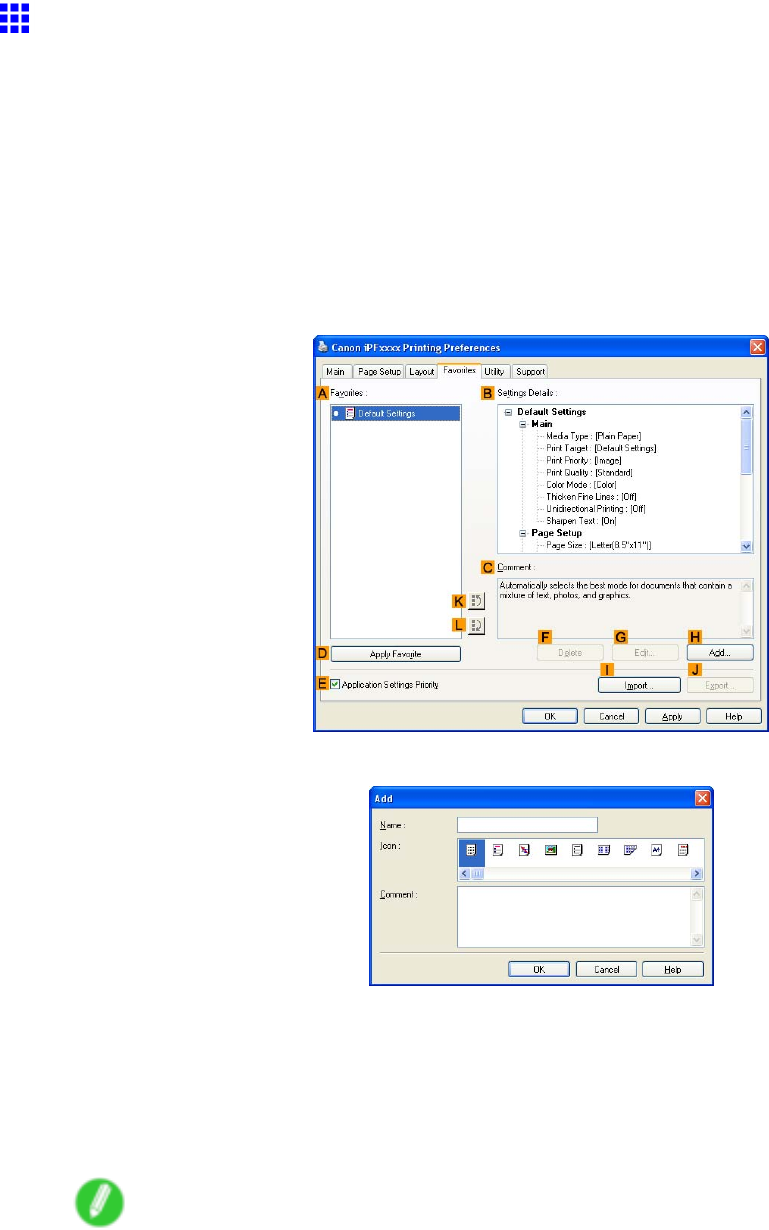The image size is (769, 1230).
Task: Click OK in the Printing Preferences dialog
Action: point(551,716)
